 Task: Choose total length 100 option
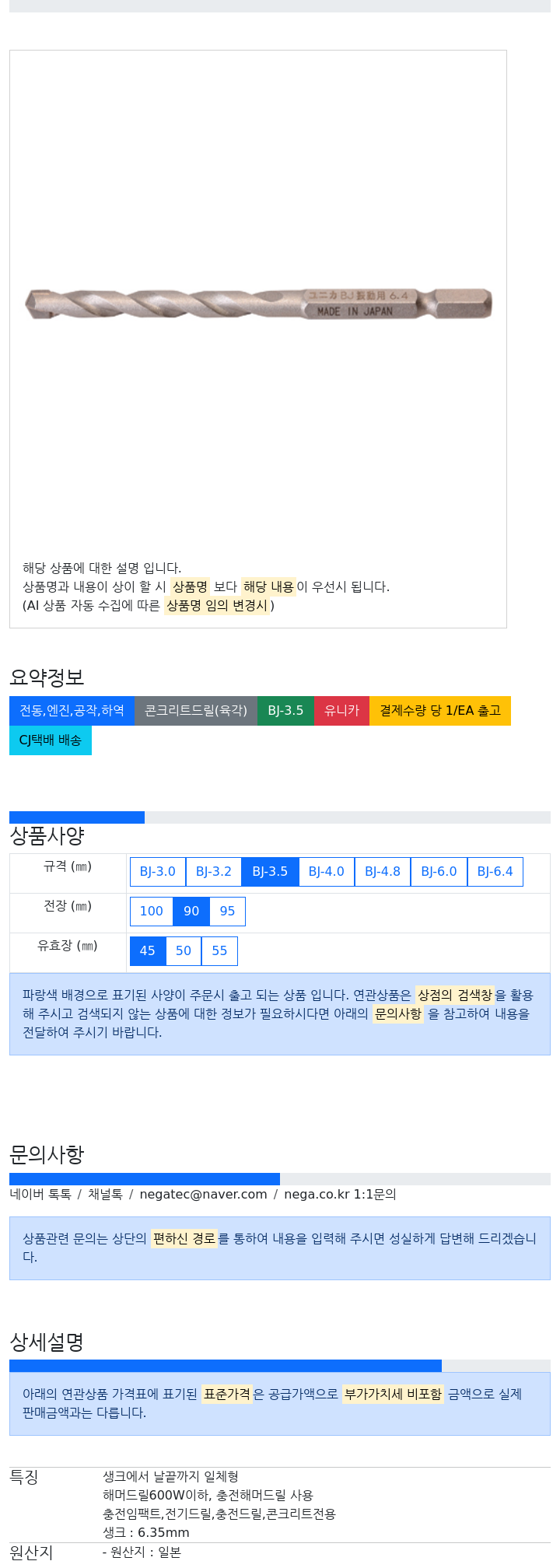point(152,912)
